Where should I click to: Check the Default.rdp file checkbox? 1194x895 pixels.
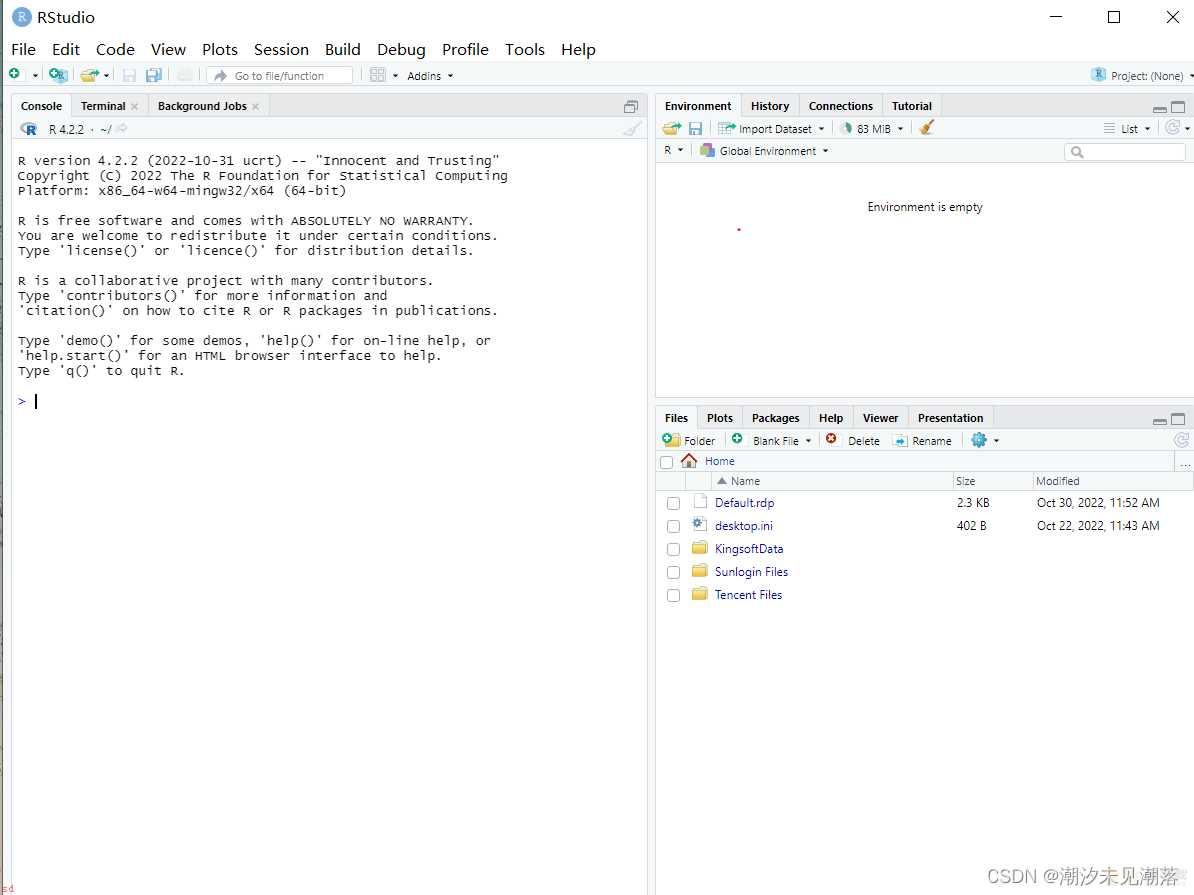(x=673, y=503)
